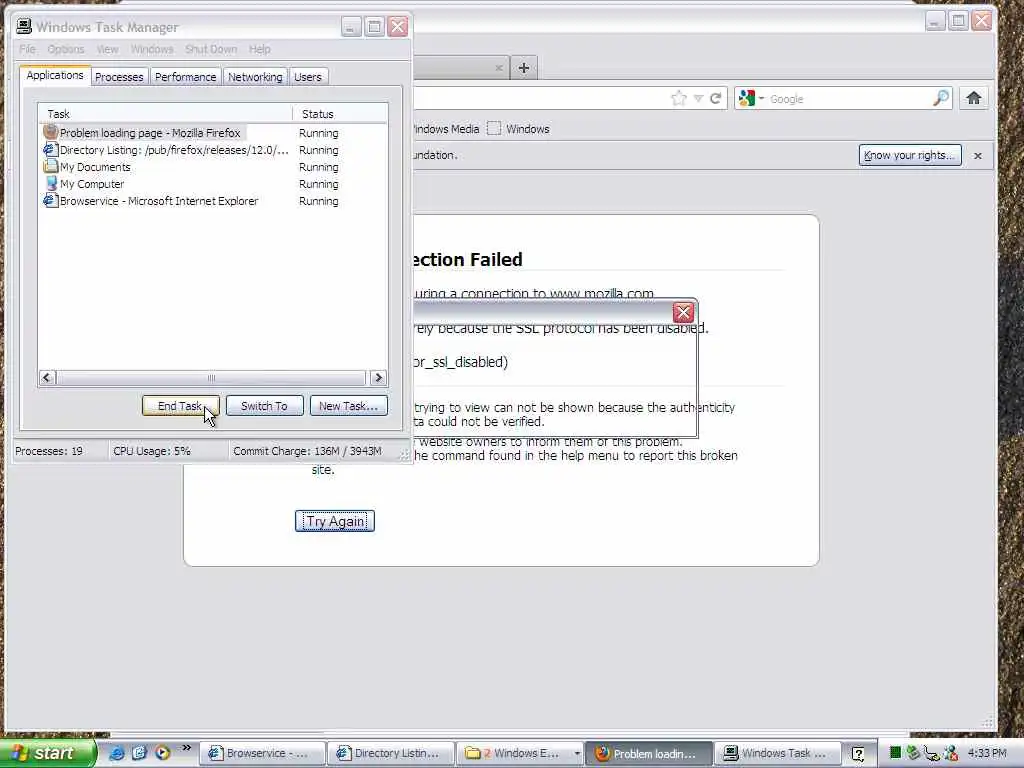The width and height of the screenshot is (1024, 768).
Task: Launch Internet Explorer from Quick Launch
Action: point(116,753)
